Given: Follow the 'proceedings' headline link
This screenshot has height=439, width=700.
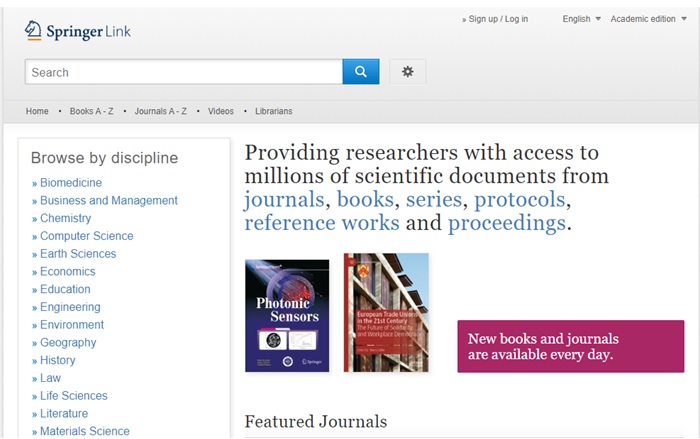Looking at the screenshot, I should (x=507, y=223).
